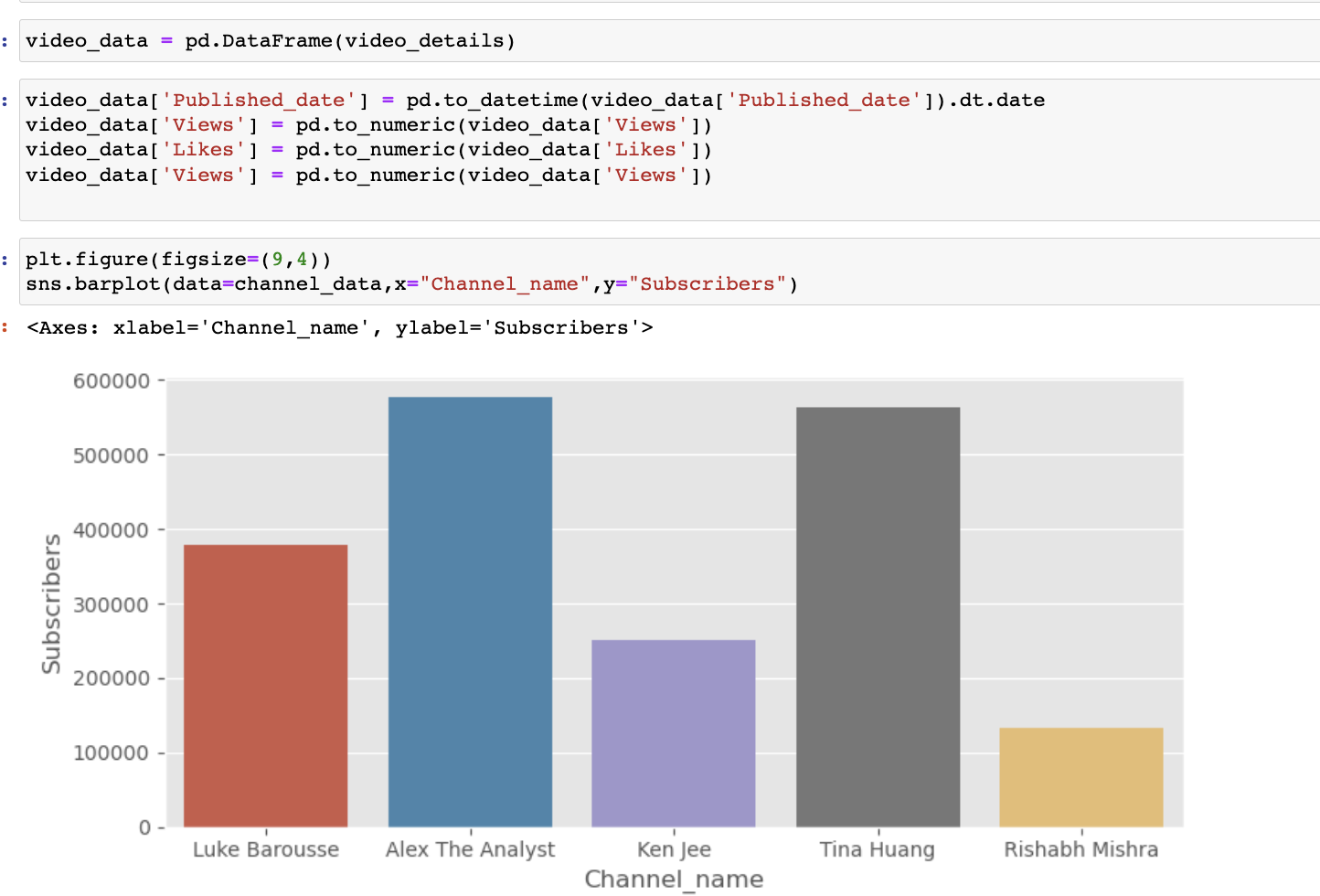Image resolution: width=1320 pixels, height=896 pixels.
Task: Click the Alex The Analyst x-axis label
Action: [x=470, y=849]
